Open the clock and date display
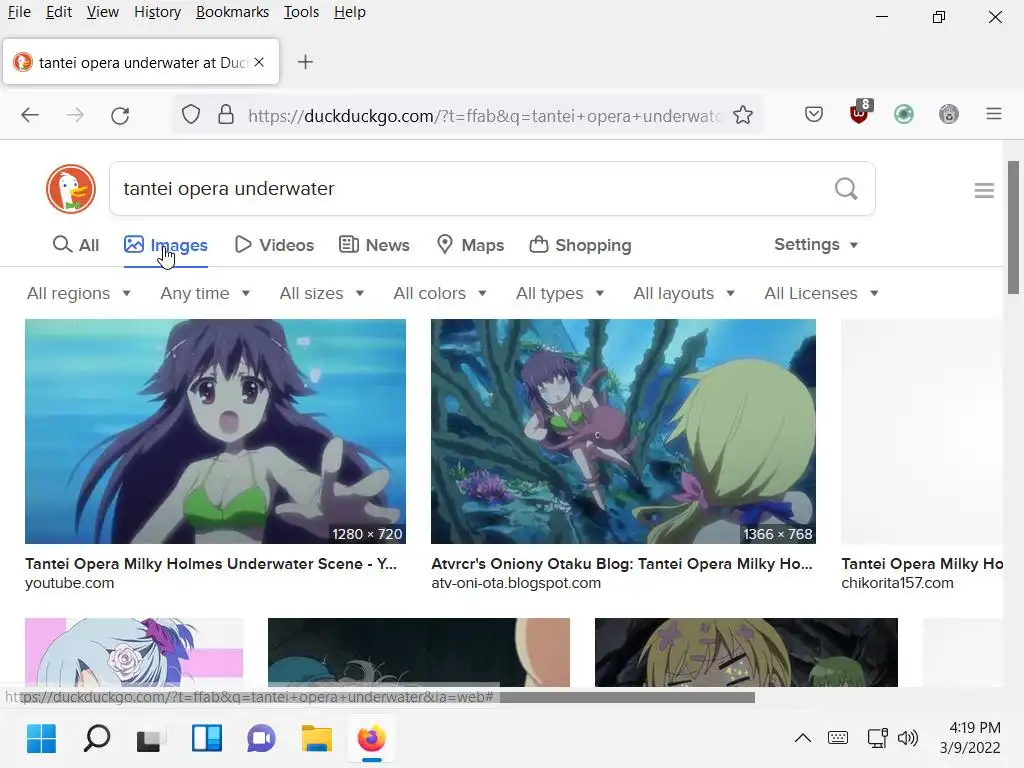Image resolution: width=1024 pixels, height=768 pixels. coord(970,738)
